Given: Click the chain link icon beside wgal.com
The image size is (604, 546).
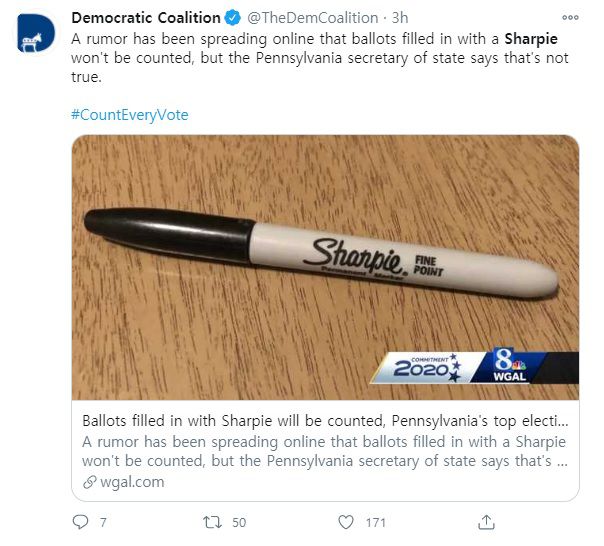Looking at the screenshot, I should click(88, 482).
